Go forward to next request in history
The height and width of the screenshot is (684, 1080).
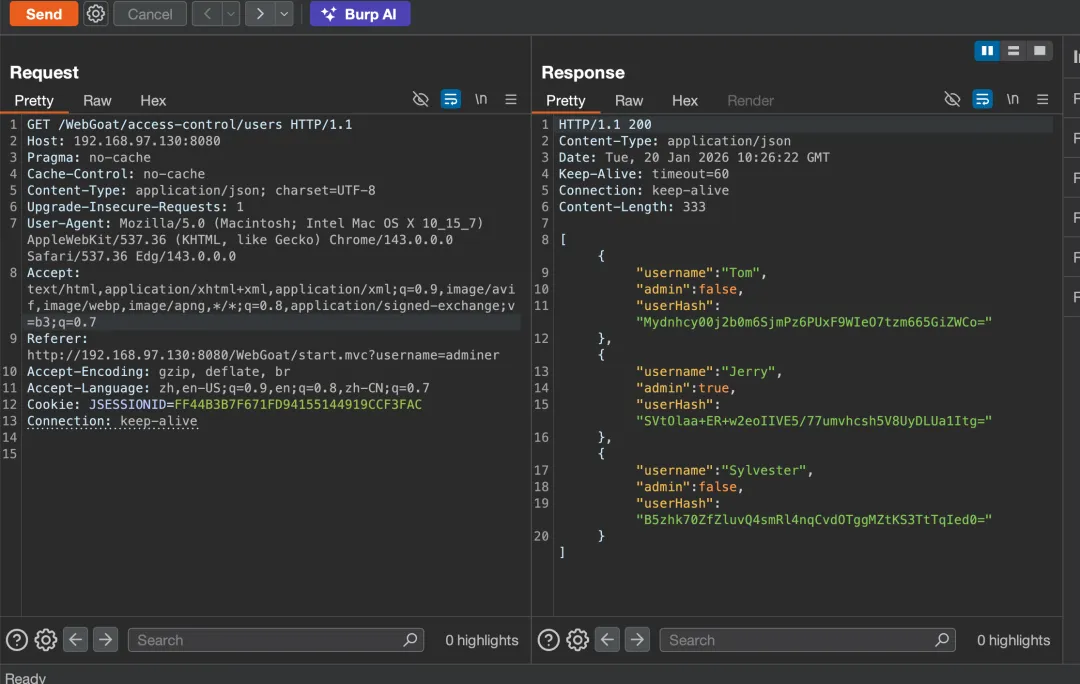point(260,14)
